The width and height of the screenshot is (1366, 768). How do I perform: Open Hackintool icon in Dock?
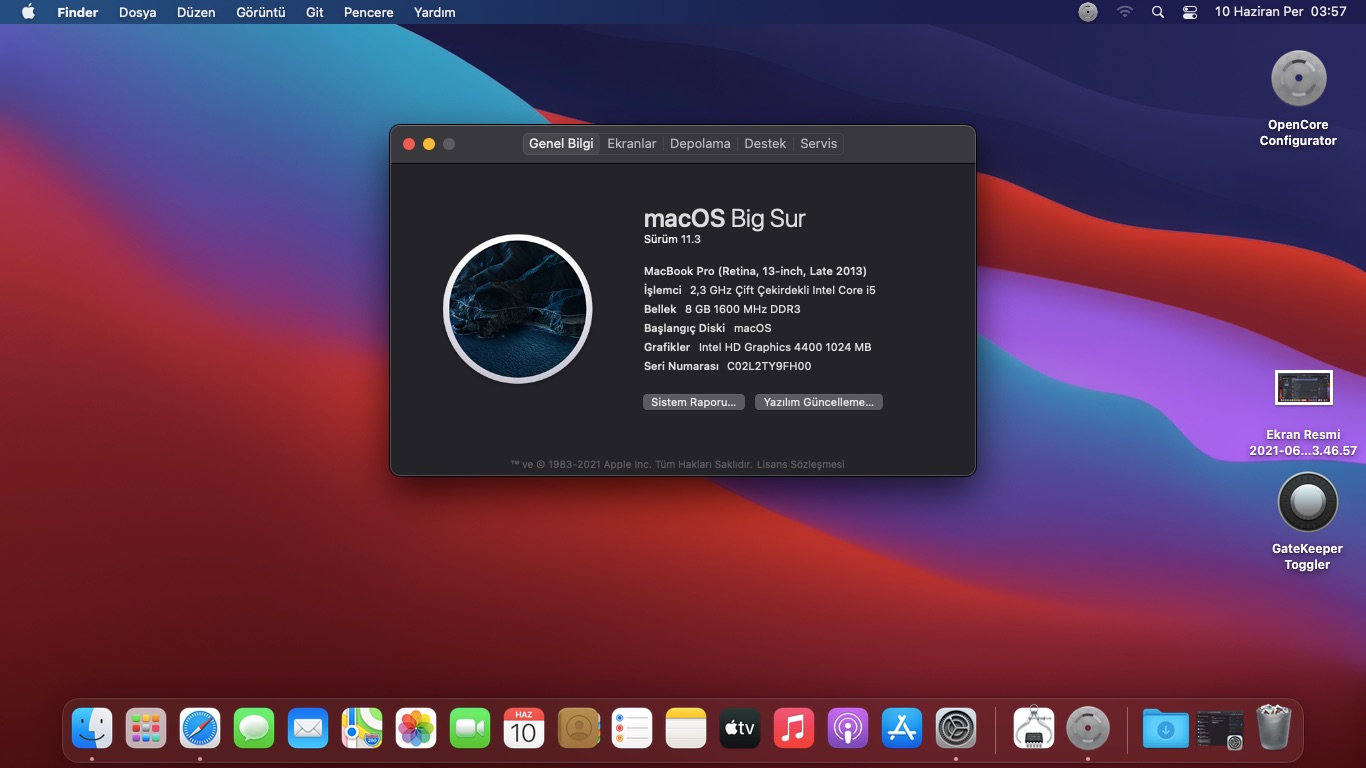click(x=1034, y=728)
